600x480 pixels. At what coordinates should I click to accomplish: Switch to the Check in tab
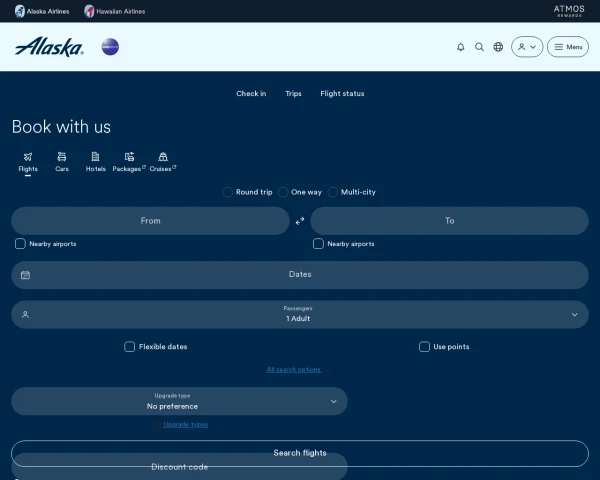pyautogui.click(x=251, y=94)
